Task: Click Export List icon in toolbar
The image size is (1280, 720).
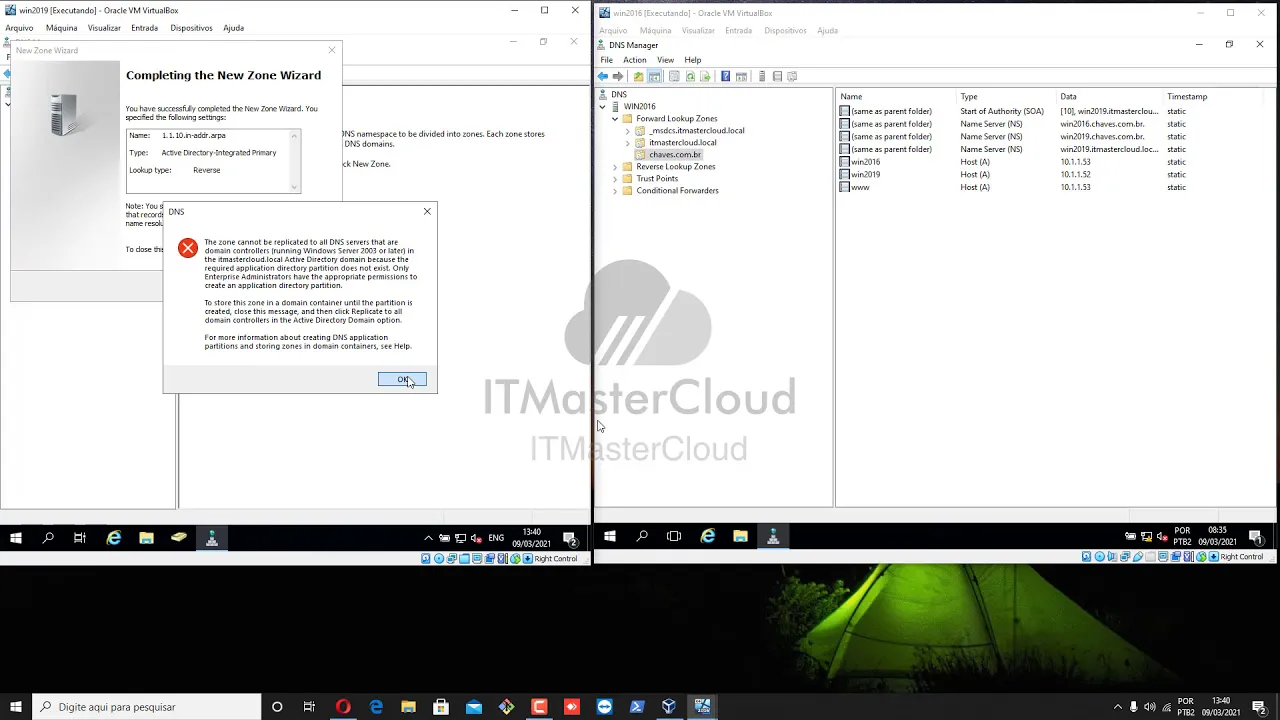Action: pyautogui.click(x=705, y=77)
